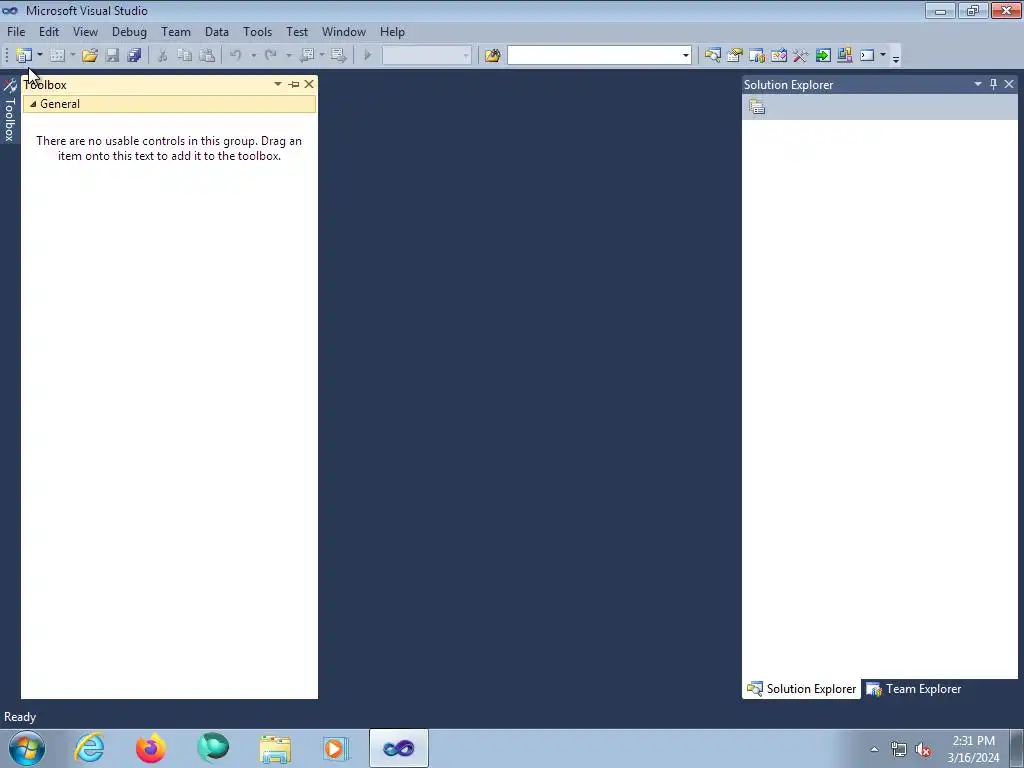Click the Properties icon in Solution Explorer
The width and height of the screenshot is (1024, 768).
(x=757, y=107)
